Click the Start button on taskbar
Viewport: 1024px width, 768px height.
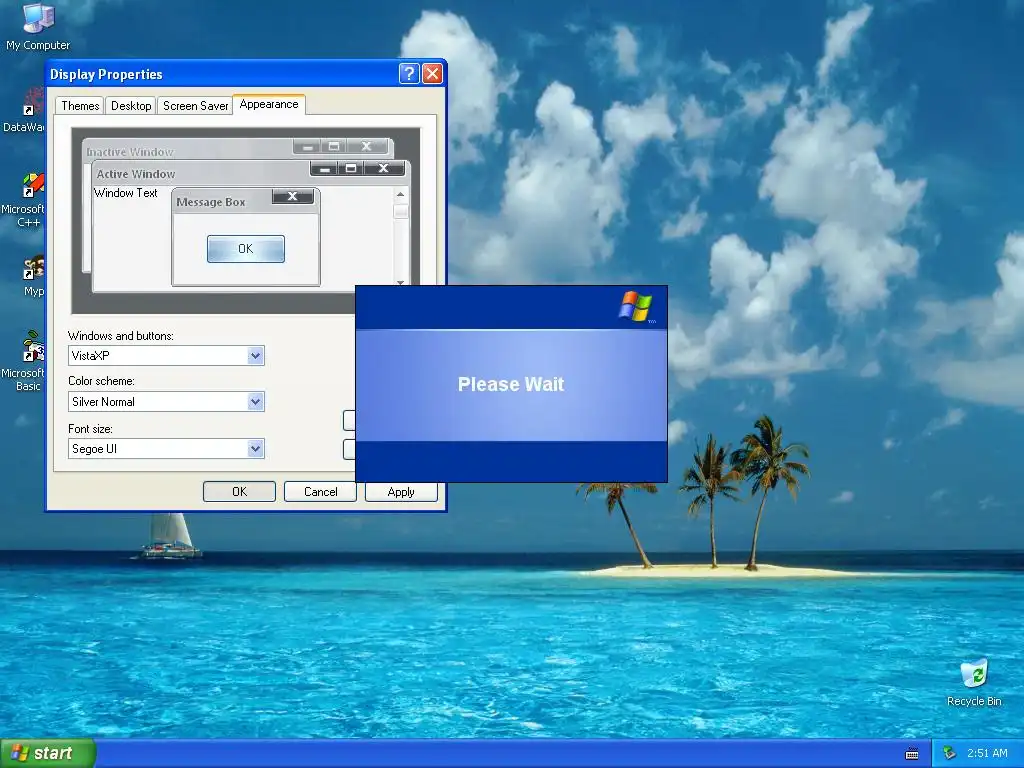[x=48, y=753]
